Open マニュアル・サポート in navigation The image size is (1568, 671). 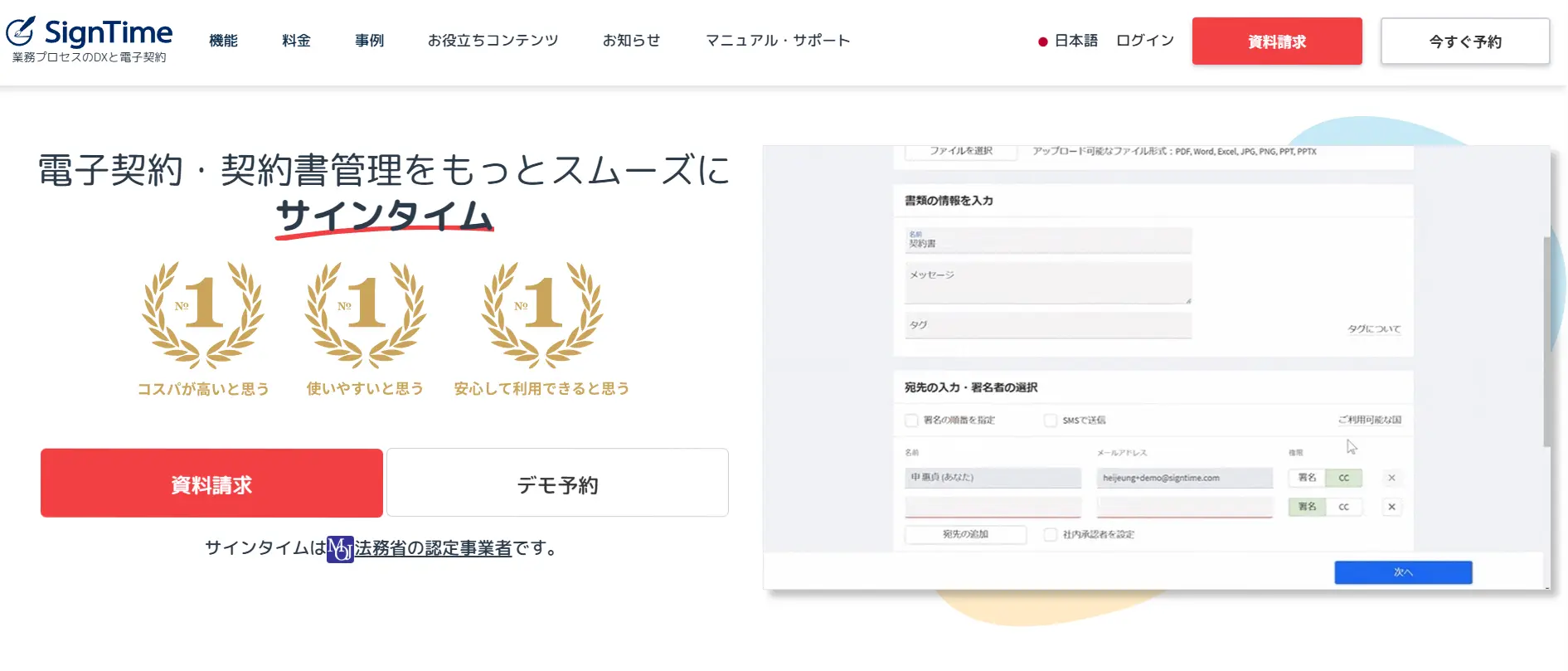pos(778,41)
